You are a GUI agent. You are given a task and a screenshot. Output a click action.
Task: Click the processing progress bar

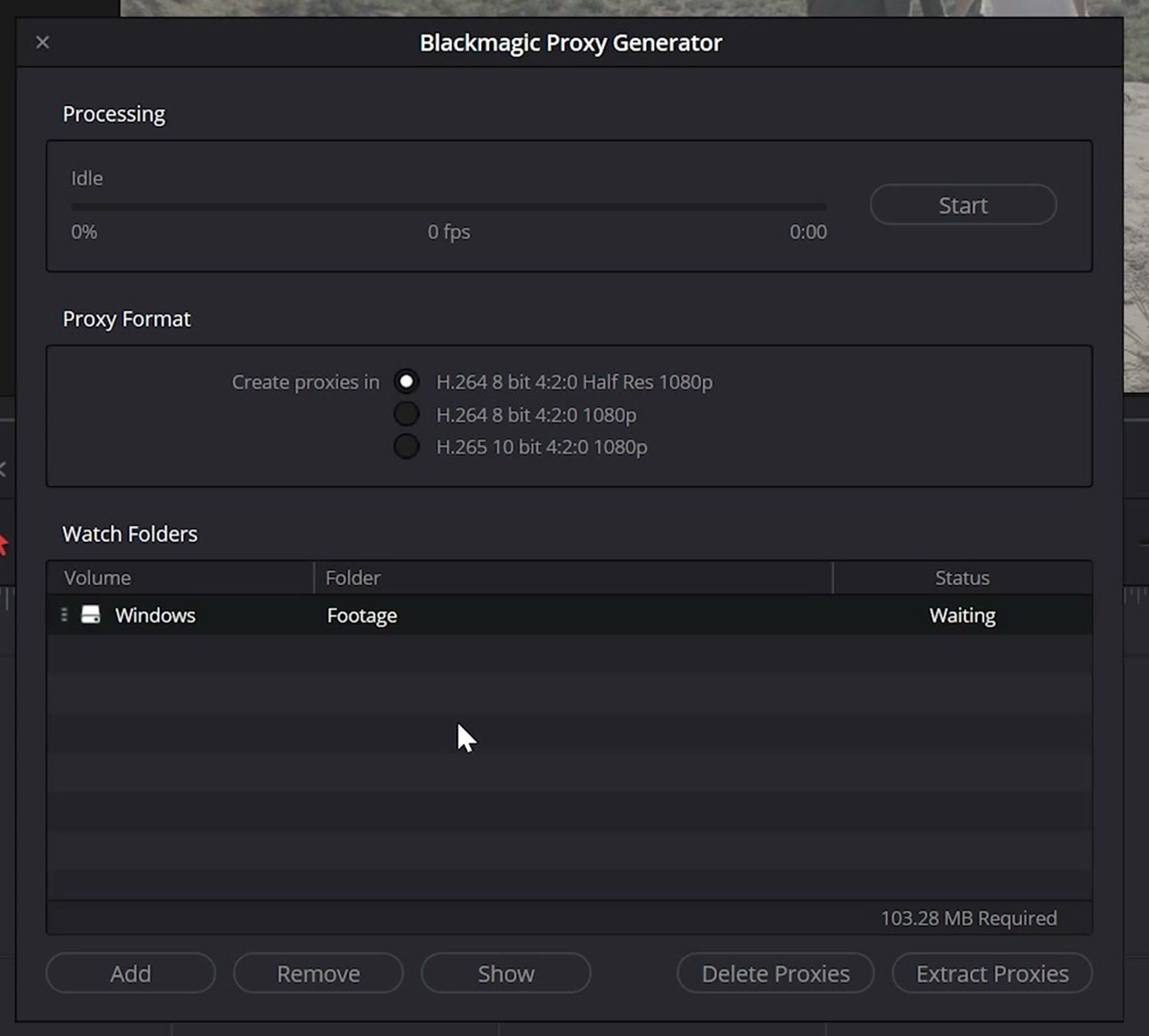coord(449,207)
